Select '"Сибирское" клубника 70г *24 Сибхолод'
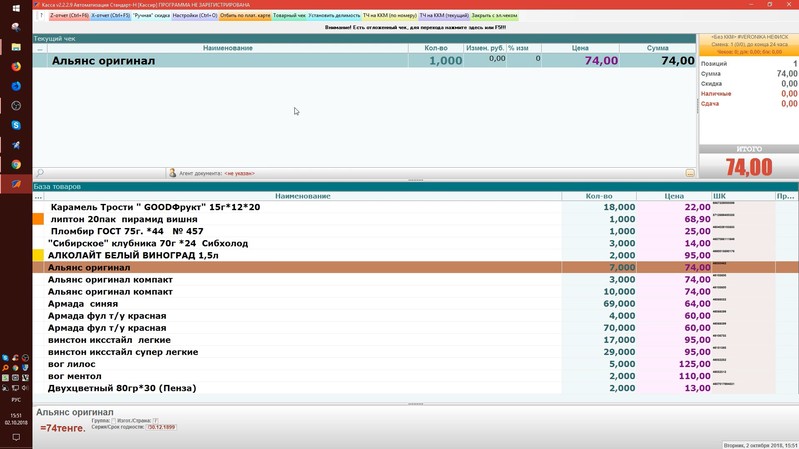The height and width of the screenshot is (449, 799). 415,243
